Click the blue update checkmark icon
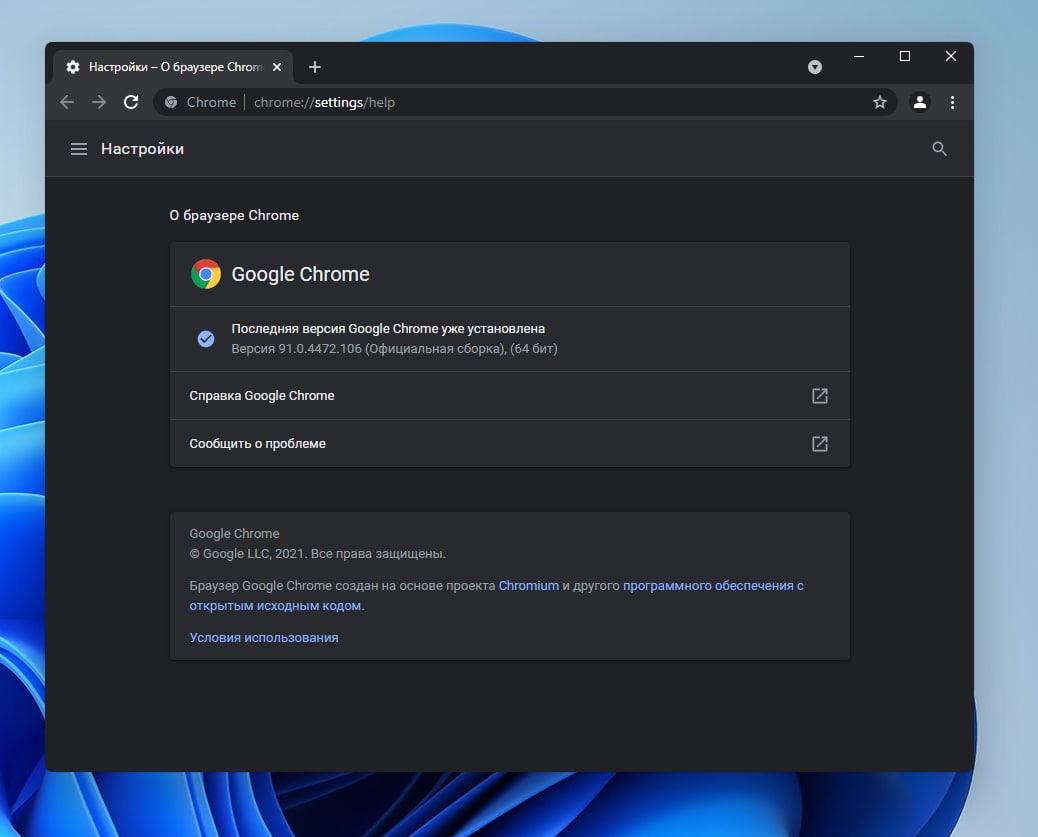Image resolution: width=1038 pixels, height=837 pixels. (x=206, y=339)
